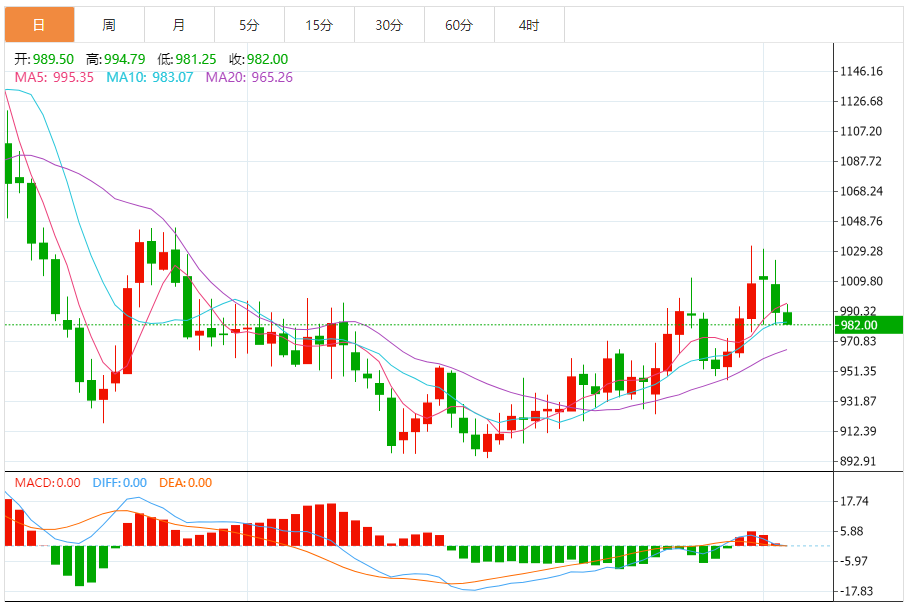Image resolution: width=910 pixels, height=602 pixels.
Task: Click the low price 低:981.25
Action: click(x=187, y=59)
